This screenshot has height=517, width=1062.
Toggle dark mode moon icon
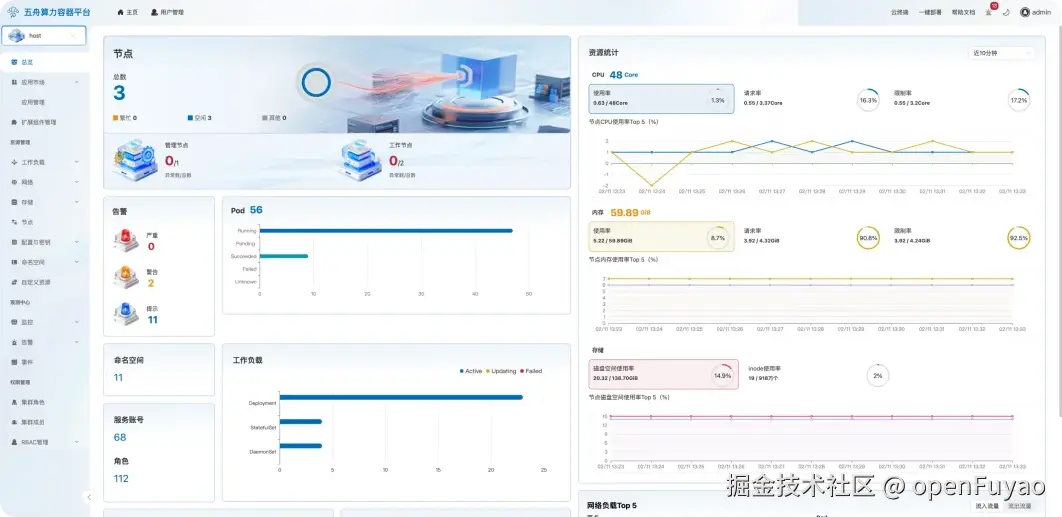1006,12
